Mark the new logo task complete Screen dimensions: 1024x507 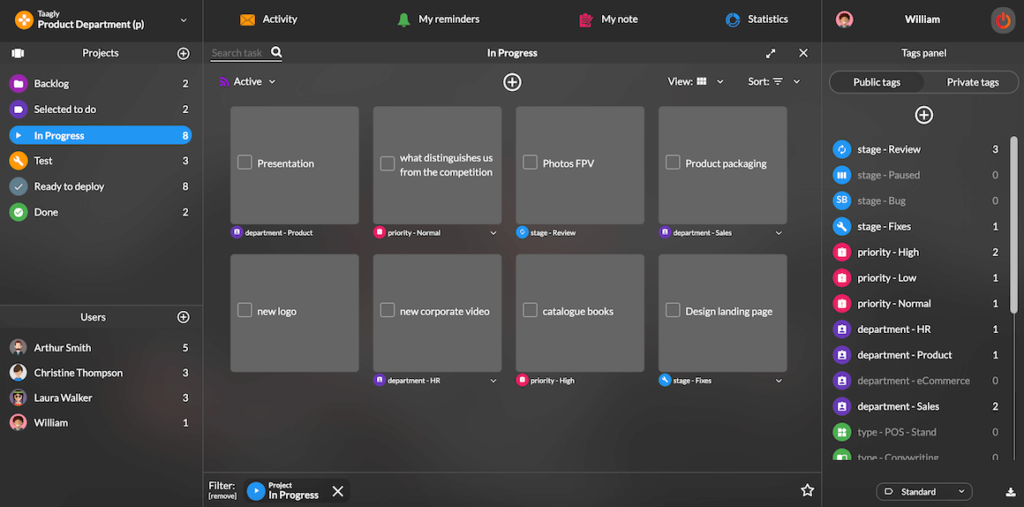click(x=244, y=311)
